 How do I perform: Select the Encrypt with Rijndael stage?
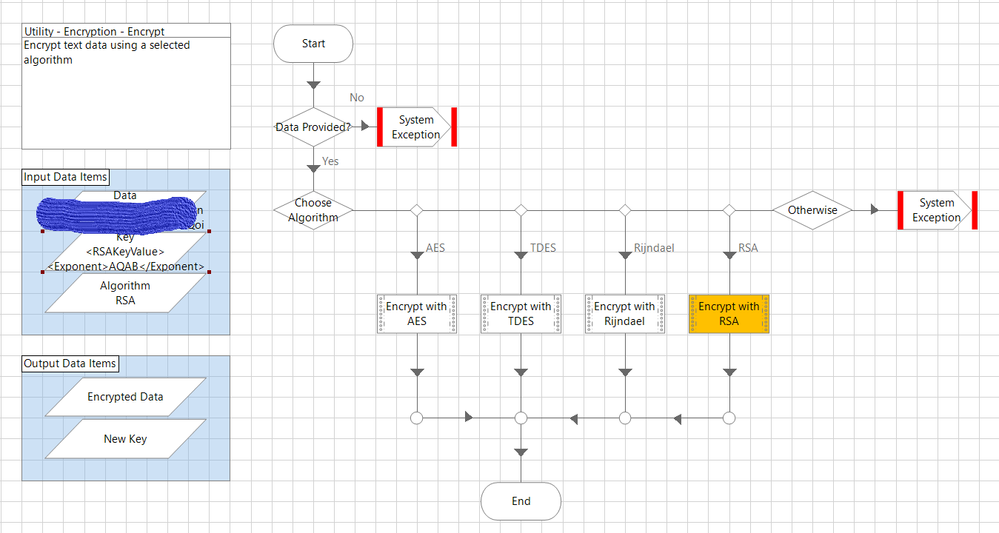(x=625, y=314)
